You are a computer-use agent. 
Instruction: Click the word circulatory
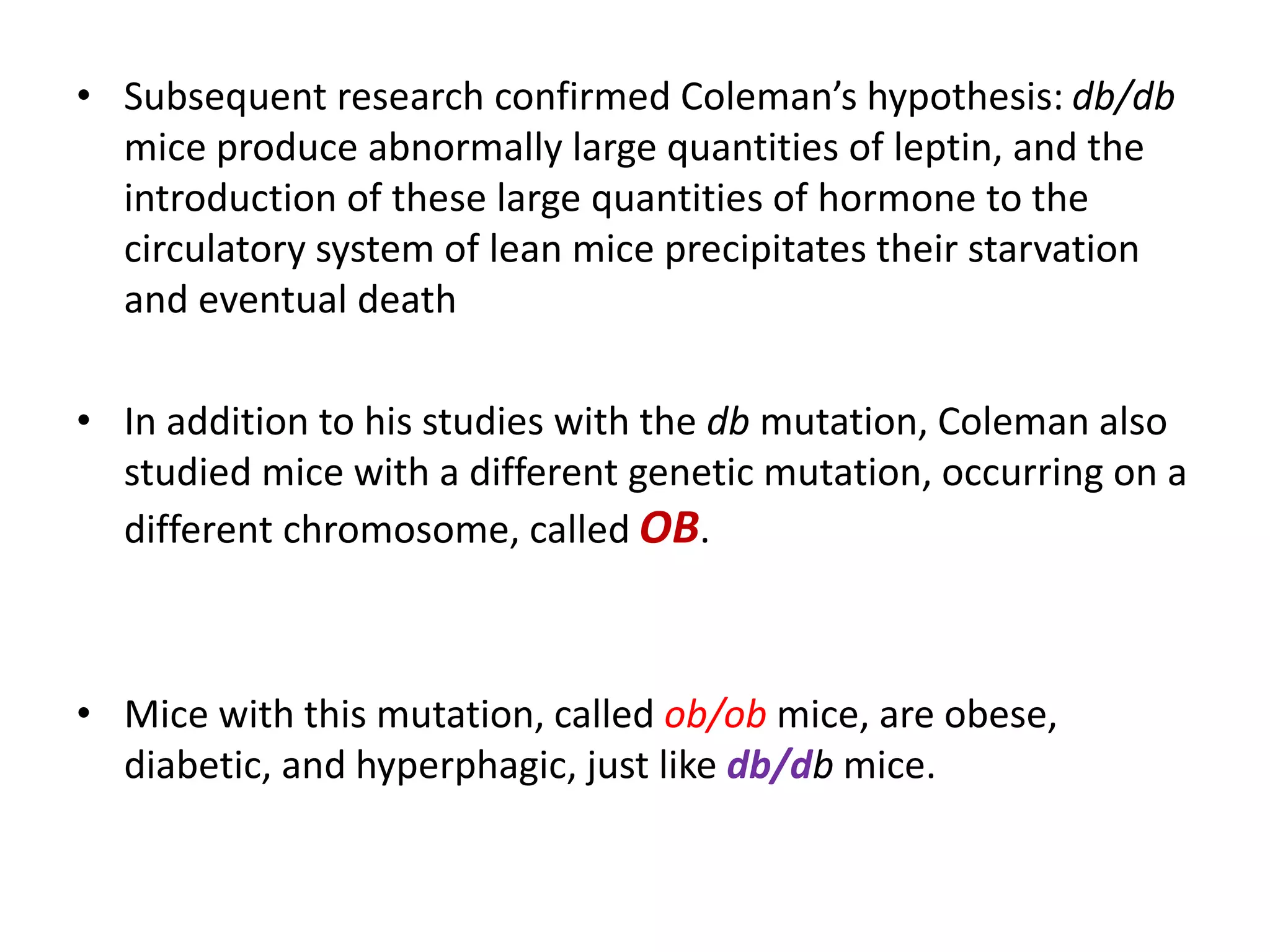click(215, 249)
